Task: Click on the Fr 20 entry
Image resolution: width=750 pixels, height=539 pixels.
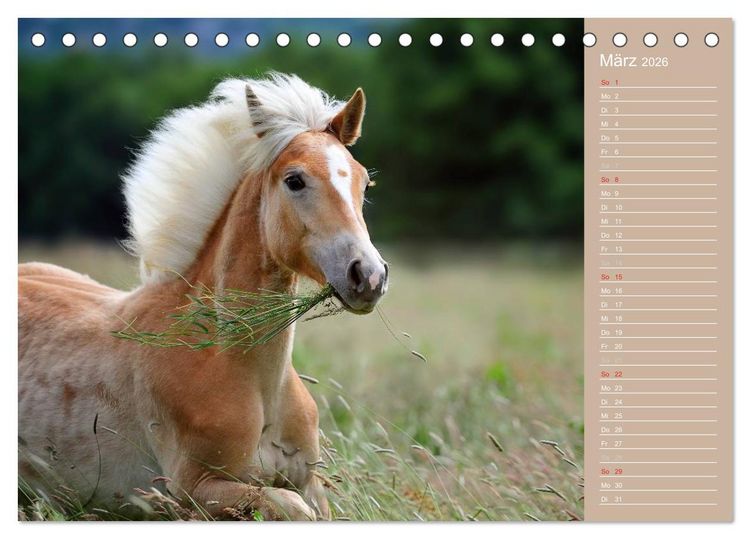Action: pyautogui.click(x=658, y=346)
